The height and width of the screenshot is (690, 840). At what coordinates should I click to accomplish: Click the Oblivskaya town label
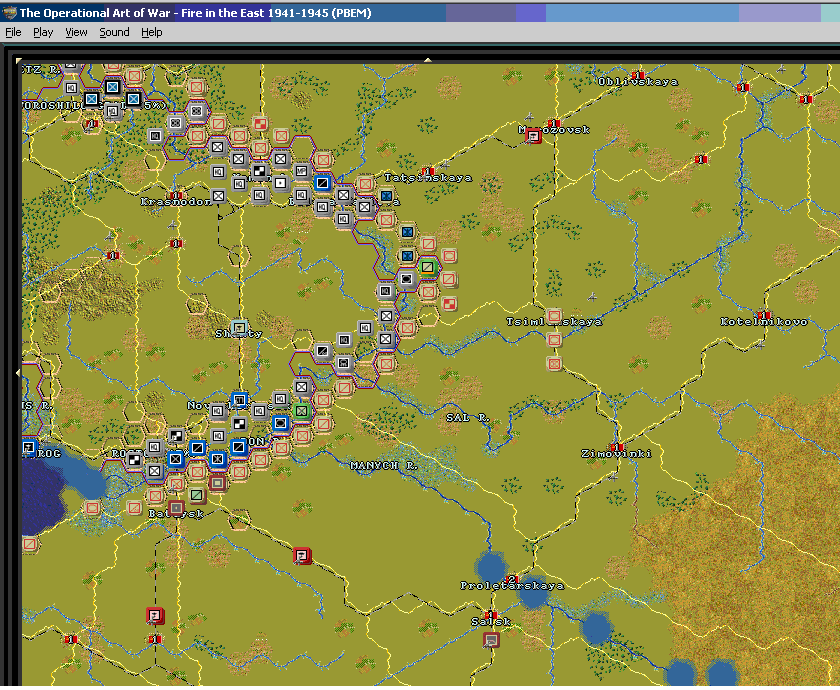click(638, 82)
